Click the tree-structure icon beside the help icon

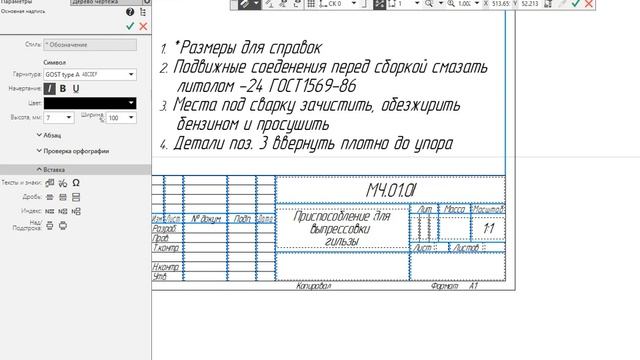(143, 12)
